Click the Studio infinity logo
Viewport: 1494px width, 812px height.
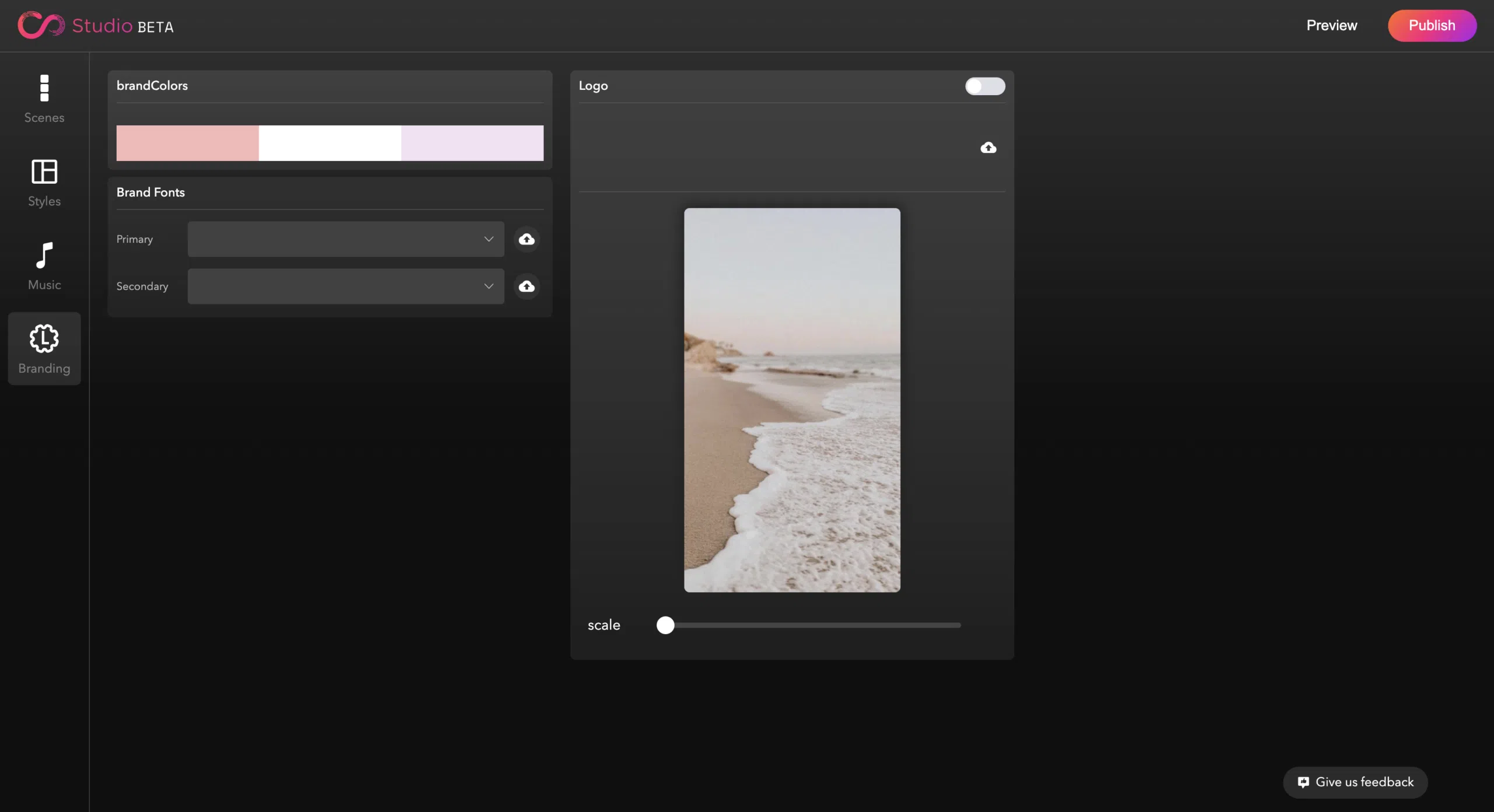pos(41,25)
